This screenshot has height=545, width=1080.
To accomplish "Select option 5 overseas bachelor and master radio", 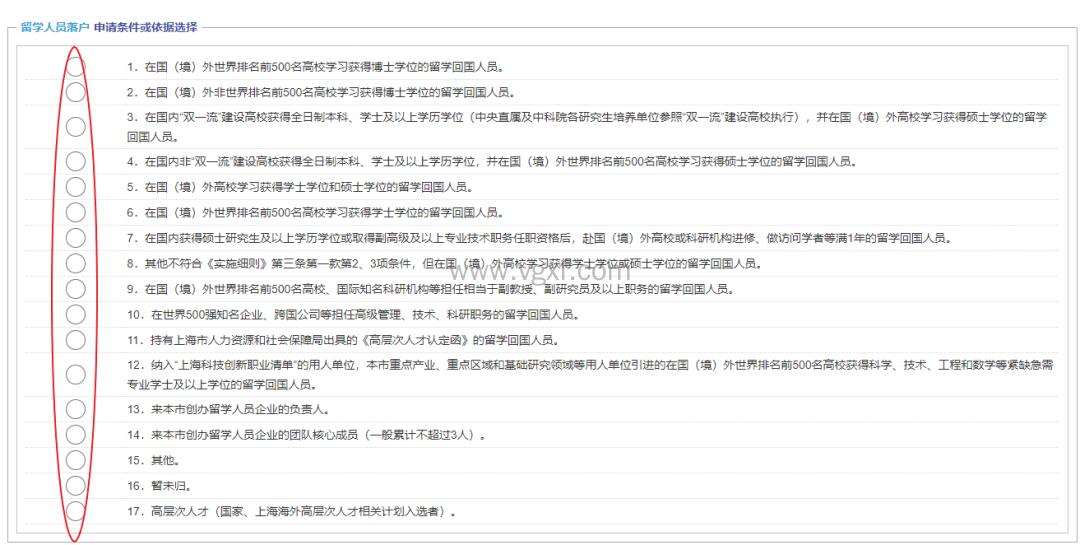I will (75, 187).
